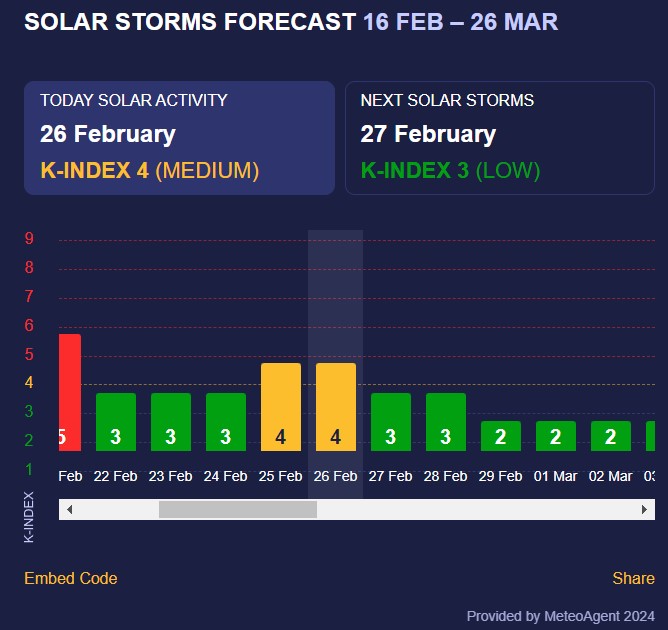The width and height of the screenshot is (668, 630).
Task: Click the MeteoAgent 2024 provider credit
Action: click(561, 616)
